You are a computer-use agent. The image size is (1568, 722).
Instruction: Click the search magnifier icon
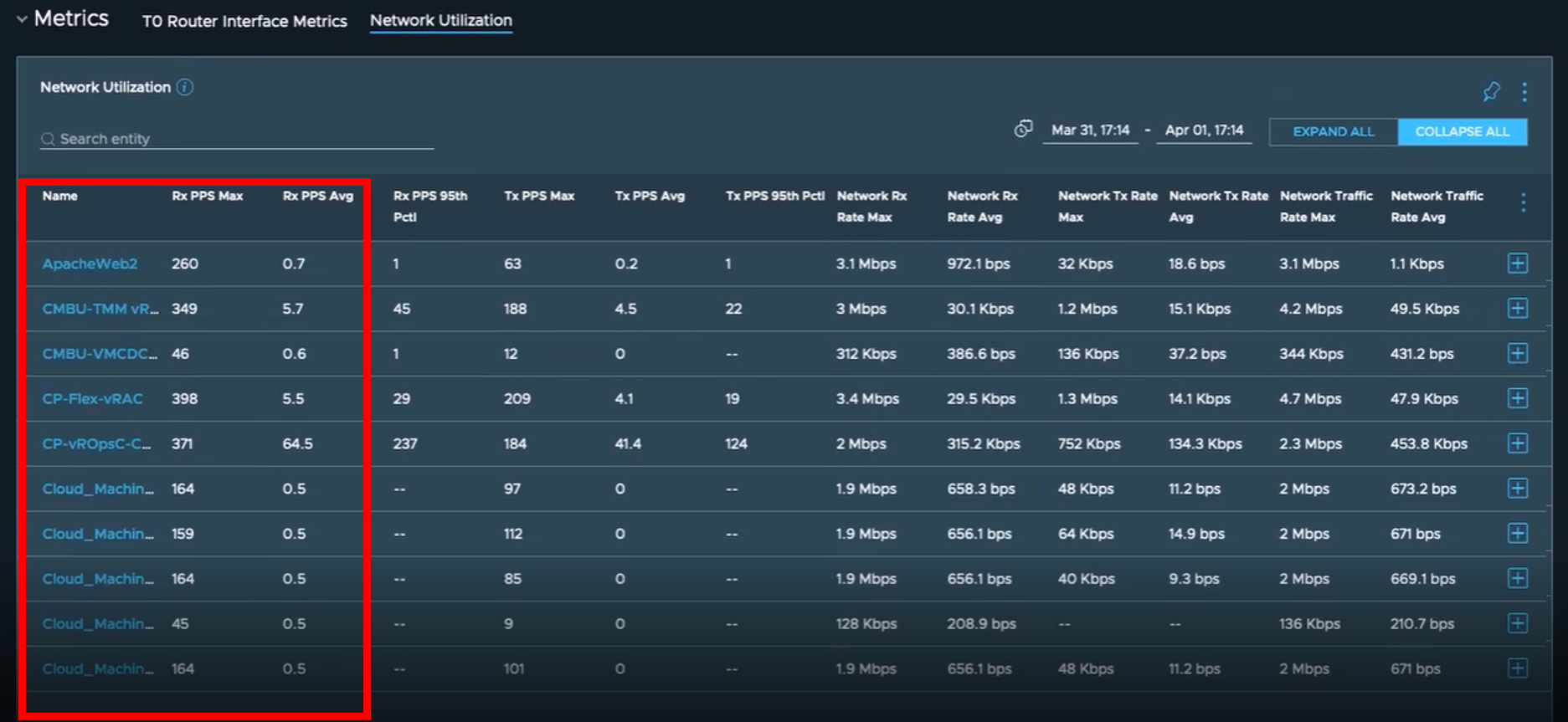[49, 139]
